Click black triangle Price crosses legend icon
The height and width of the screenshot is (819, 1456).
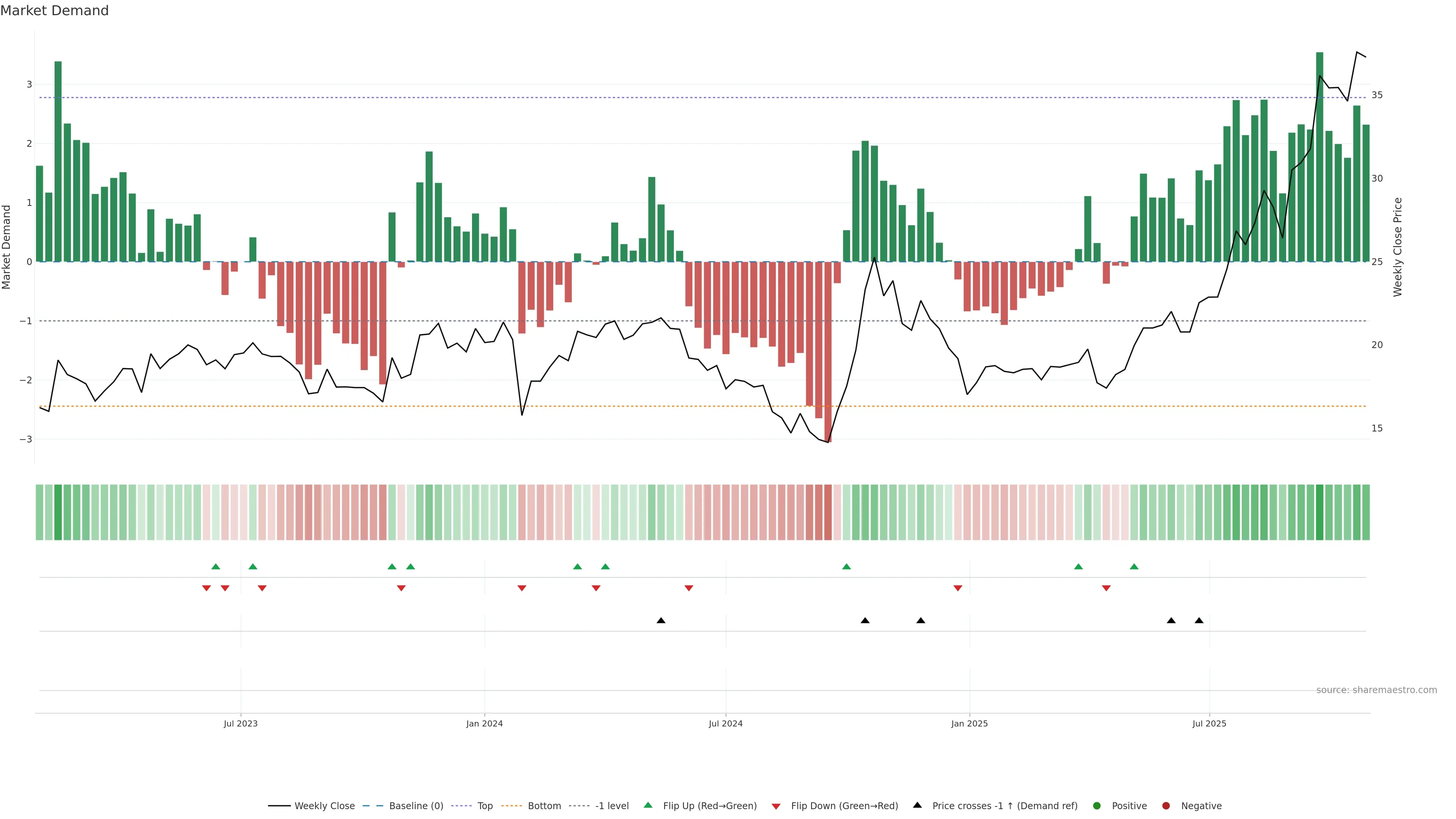917,805
